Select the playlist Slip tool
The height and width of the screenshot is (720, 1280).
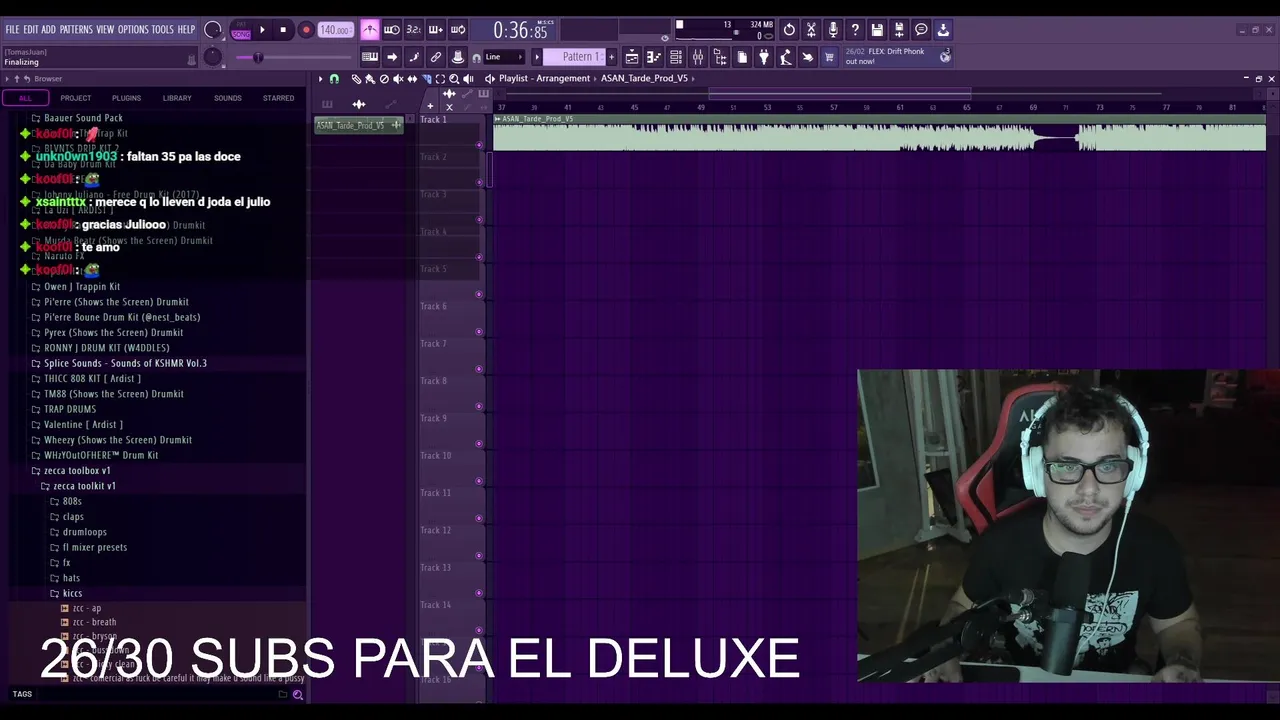412,79
